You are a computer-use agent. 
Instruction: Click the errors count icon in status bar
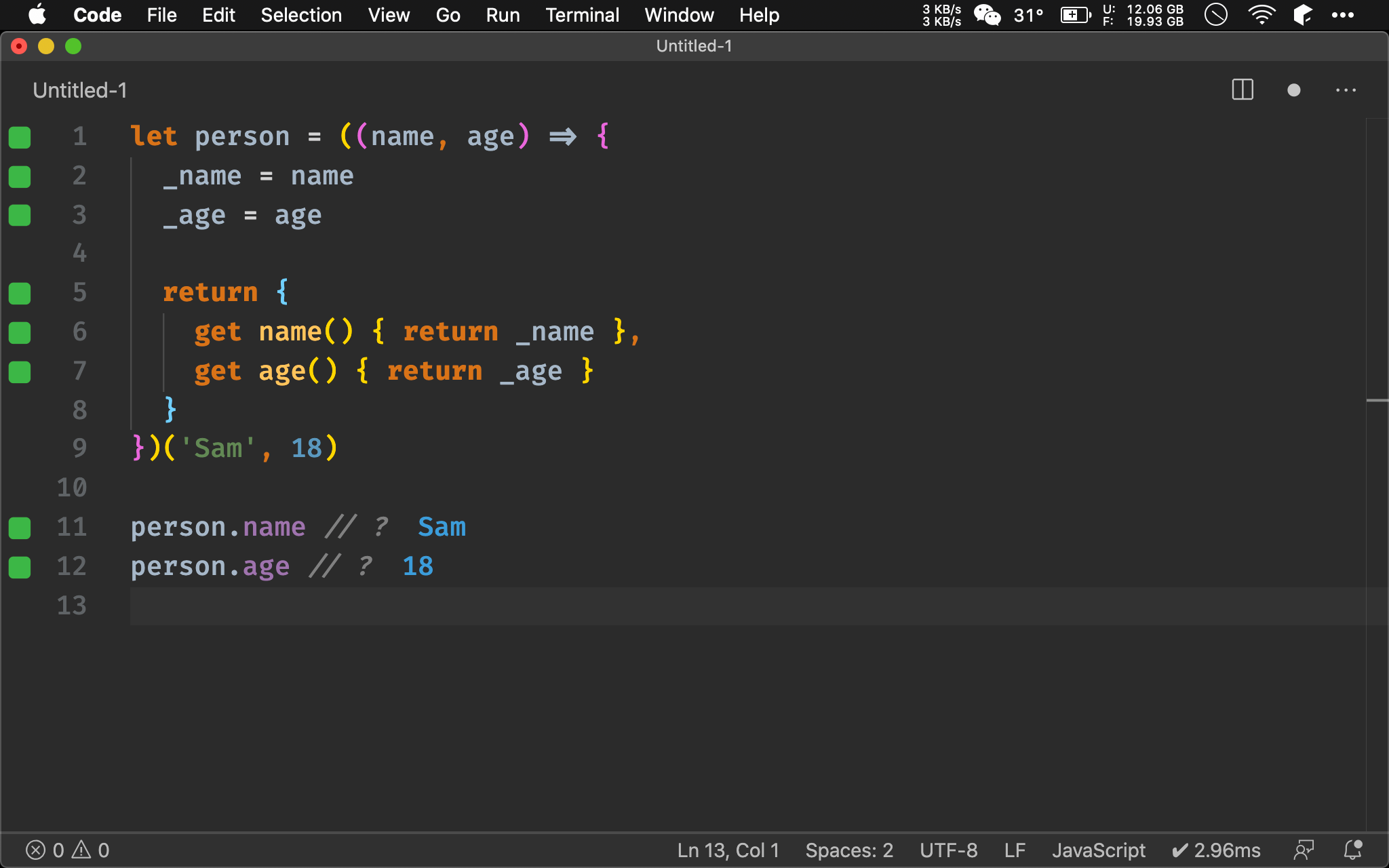click(x=35, y=850)
